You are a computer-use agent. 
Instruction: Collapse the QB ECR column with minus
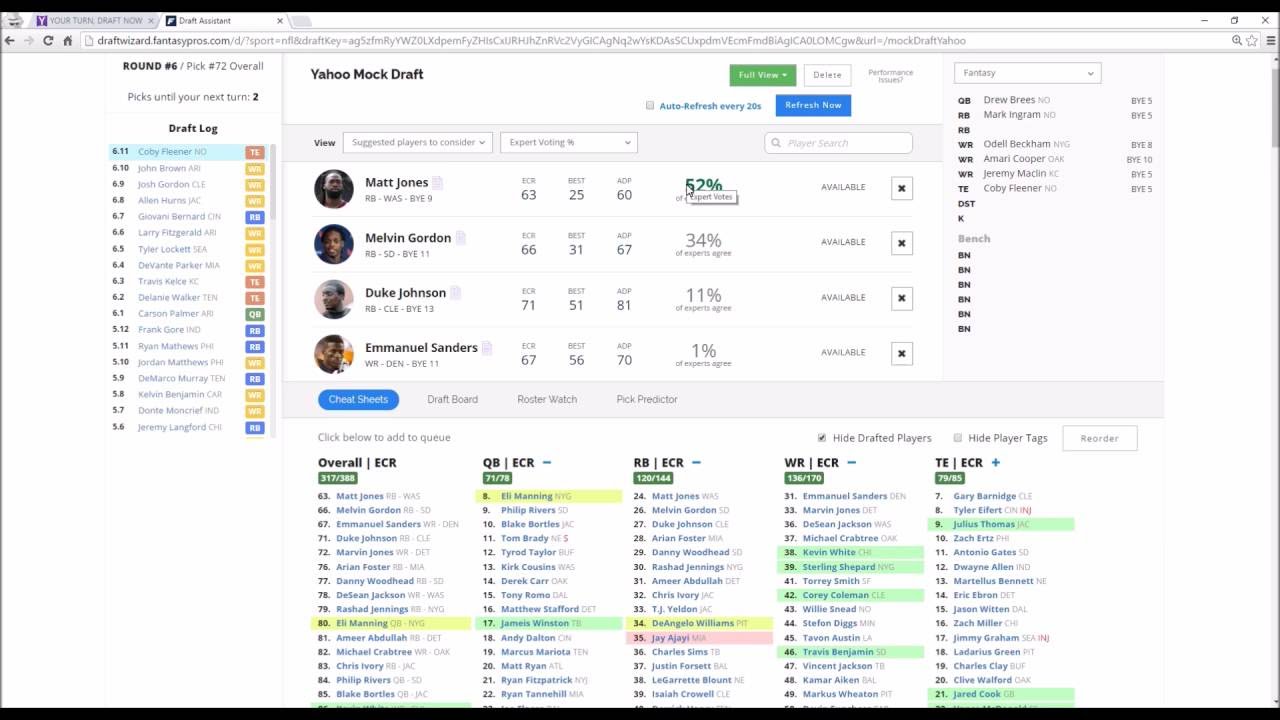(547, 463)
